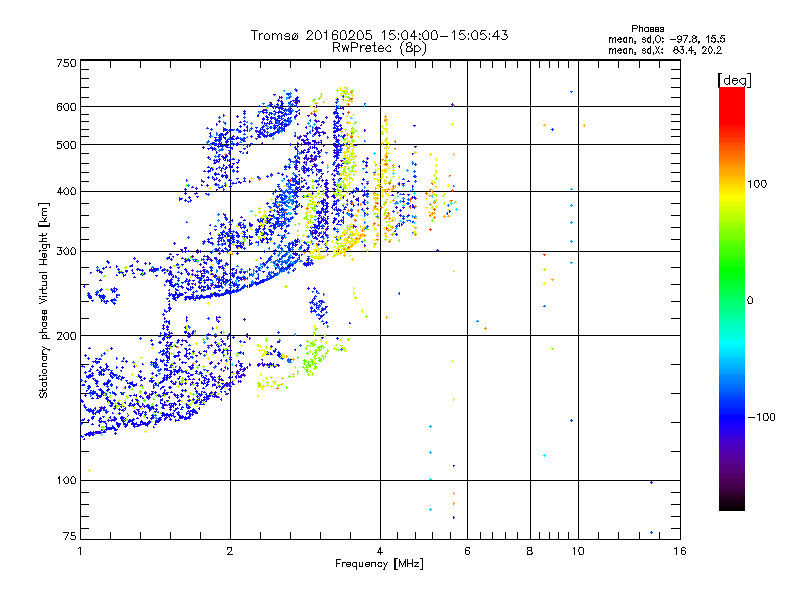Click the 'Phases' header text

tap(647, 29)
